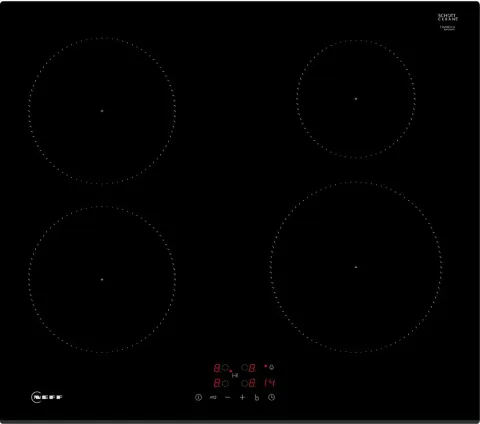Tap the center dot of the front-left cooking zone
This screenshot has height=424, width=480.
point(102,279)
